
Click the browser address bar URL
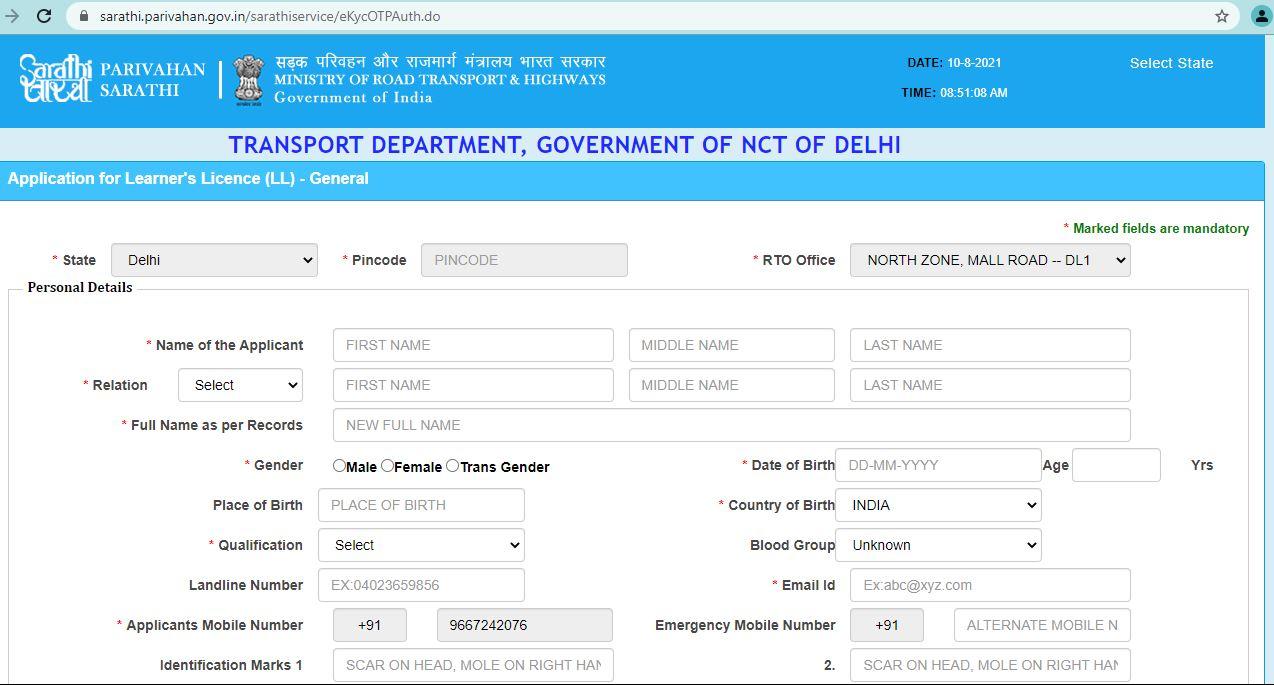[x=270, y=16]
